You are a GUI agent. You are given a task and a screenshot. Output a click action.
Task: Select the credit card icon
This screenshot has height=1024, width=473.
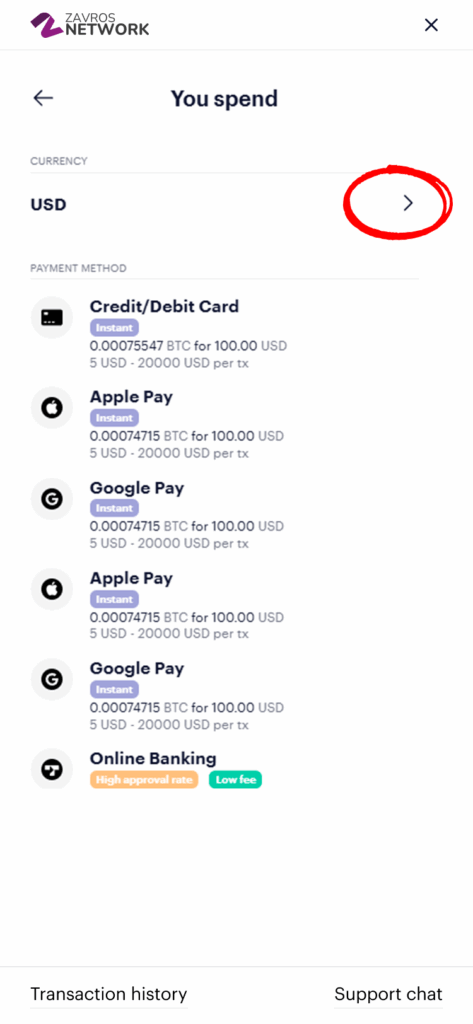[x=52, y=317]
